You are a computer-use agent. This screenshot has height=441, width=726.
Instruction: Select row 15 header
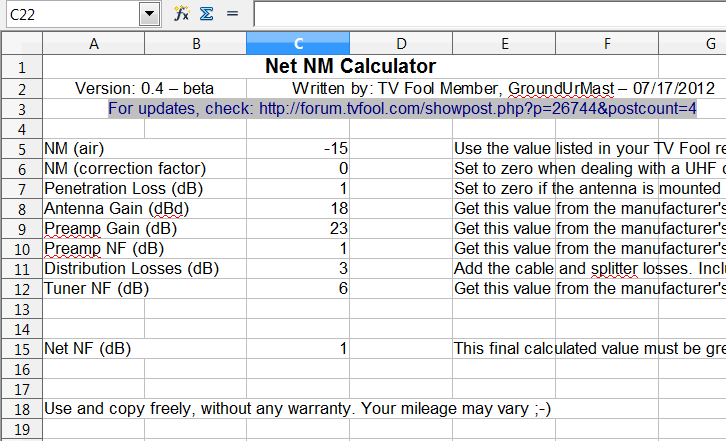pyautogui.click(x=21, y=348)
